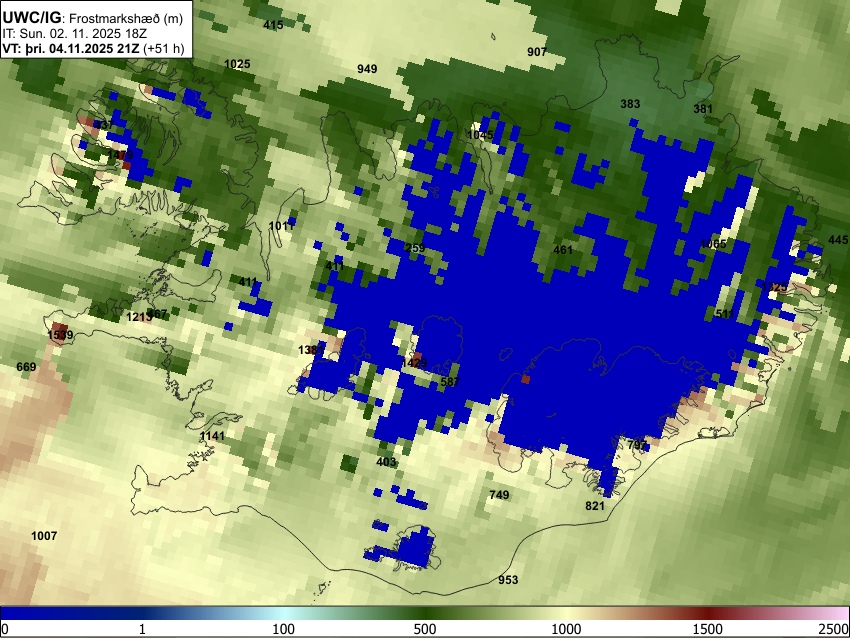Image resolution: width=850 pixels, height=638 pixels.
Task: Click the color scale tick label 100
Action: click(x=284, y=629)
